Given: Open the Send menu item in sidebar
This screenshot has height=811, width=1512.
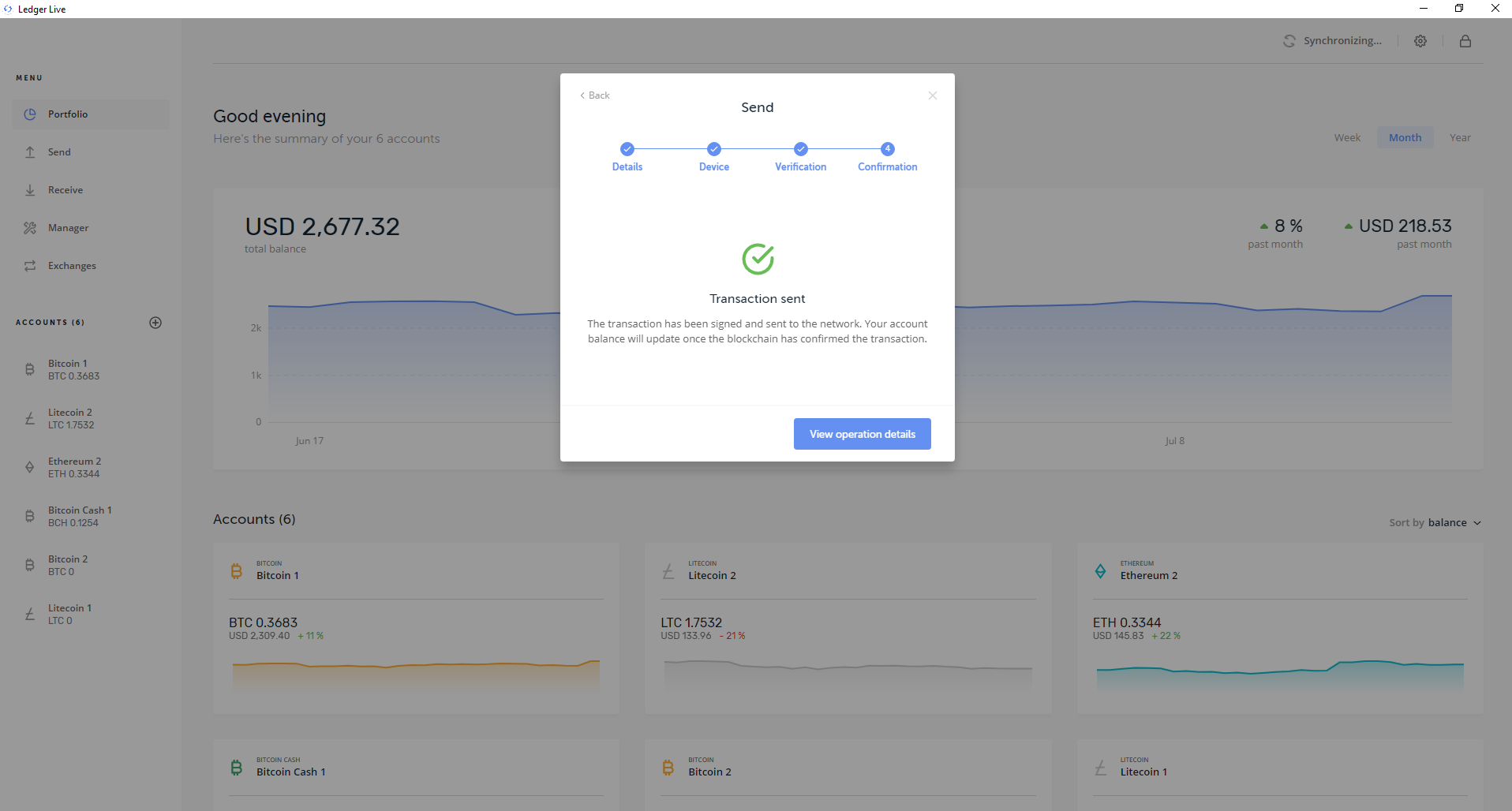Looking at the screenshot, I should pyautogui.click(x=91, y=152).
